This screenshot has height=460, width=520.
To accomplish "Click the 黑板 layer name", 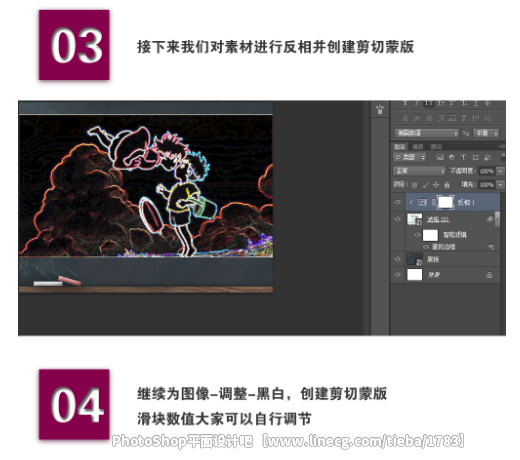I will tap(433, 259).
